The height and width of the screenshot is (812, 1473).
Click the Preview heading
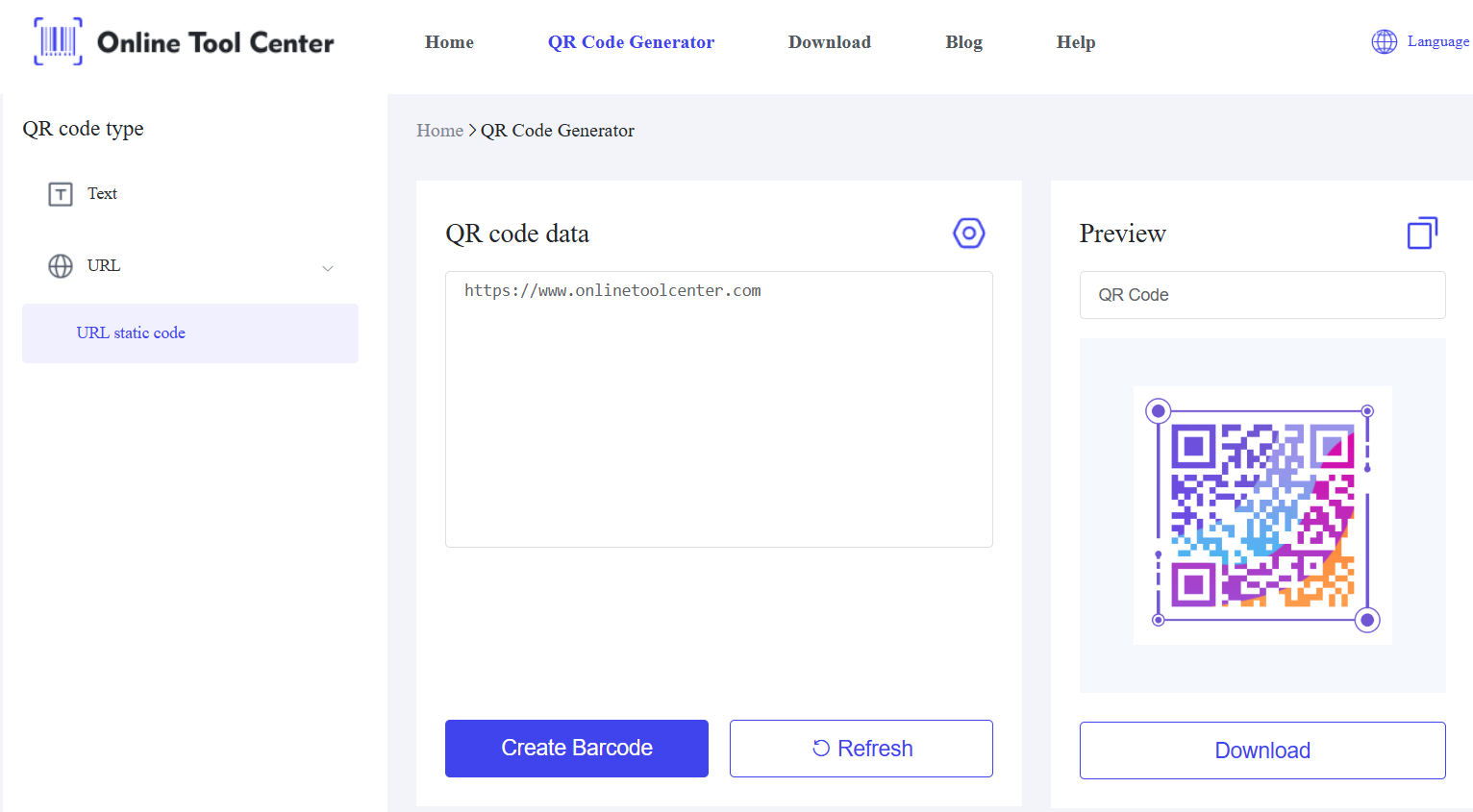click(x=1122, y=234)
